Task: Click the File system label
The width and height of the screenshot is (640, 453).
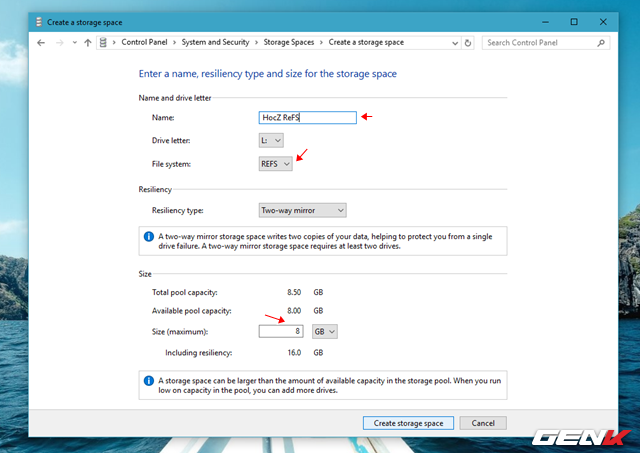Action: [x=171, y=164]
